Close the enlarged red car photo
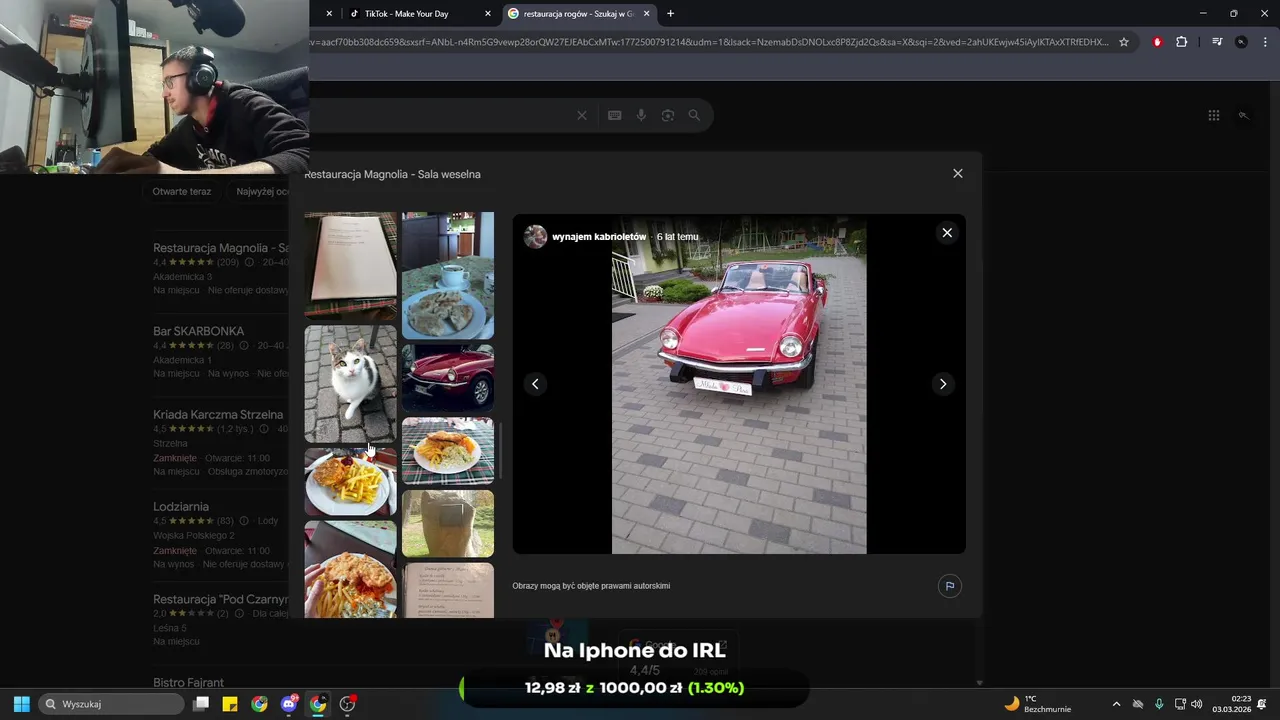This screenshot has width=1280, height=720. [947, 233]
